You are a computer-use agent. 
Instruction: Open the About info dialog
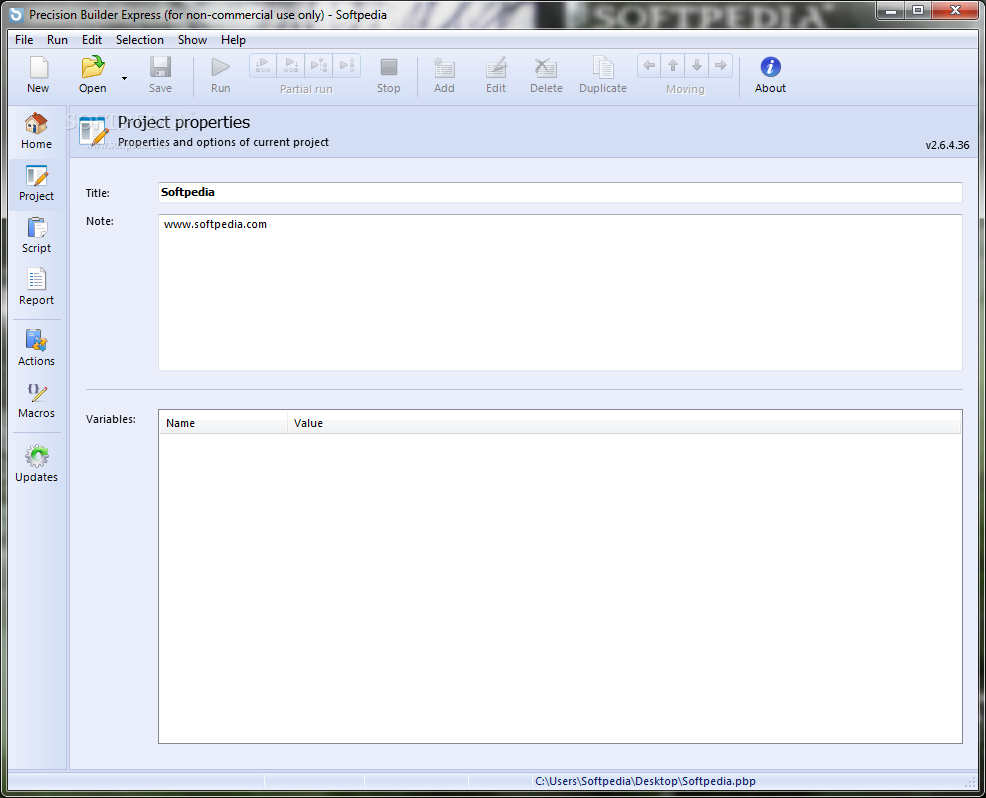pyautogui.click(x=770, y=74)
